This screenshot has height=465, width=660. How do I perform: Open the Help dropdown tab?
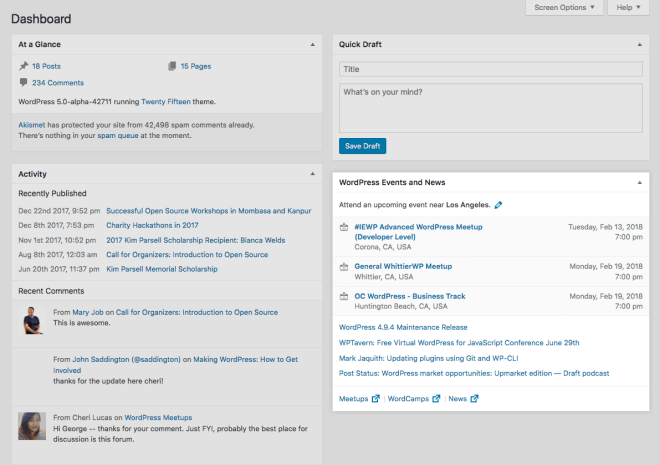click(x=628, y=8)
